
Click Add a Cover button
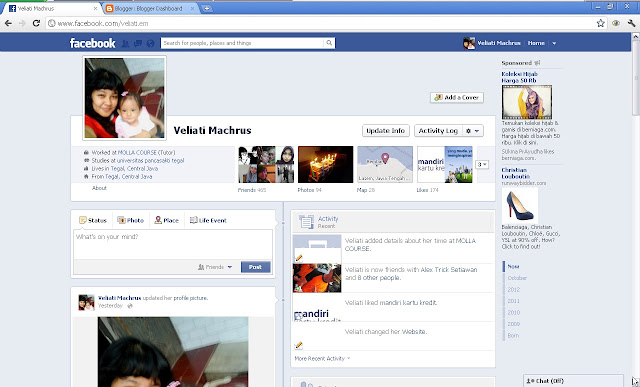pos(457,98)
